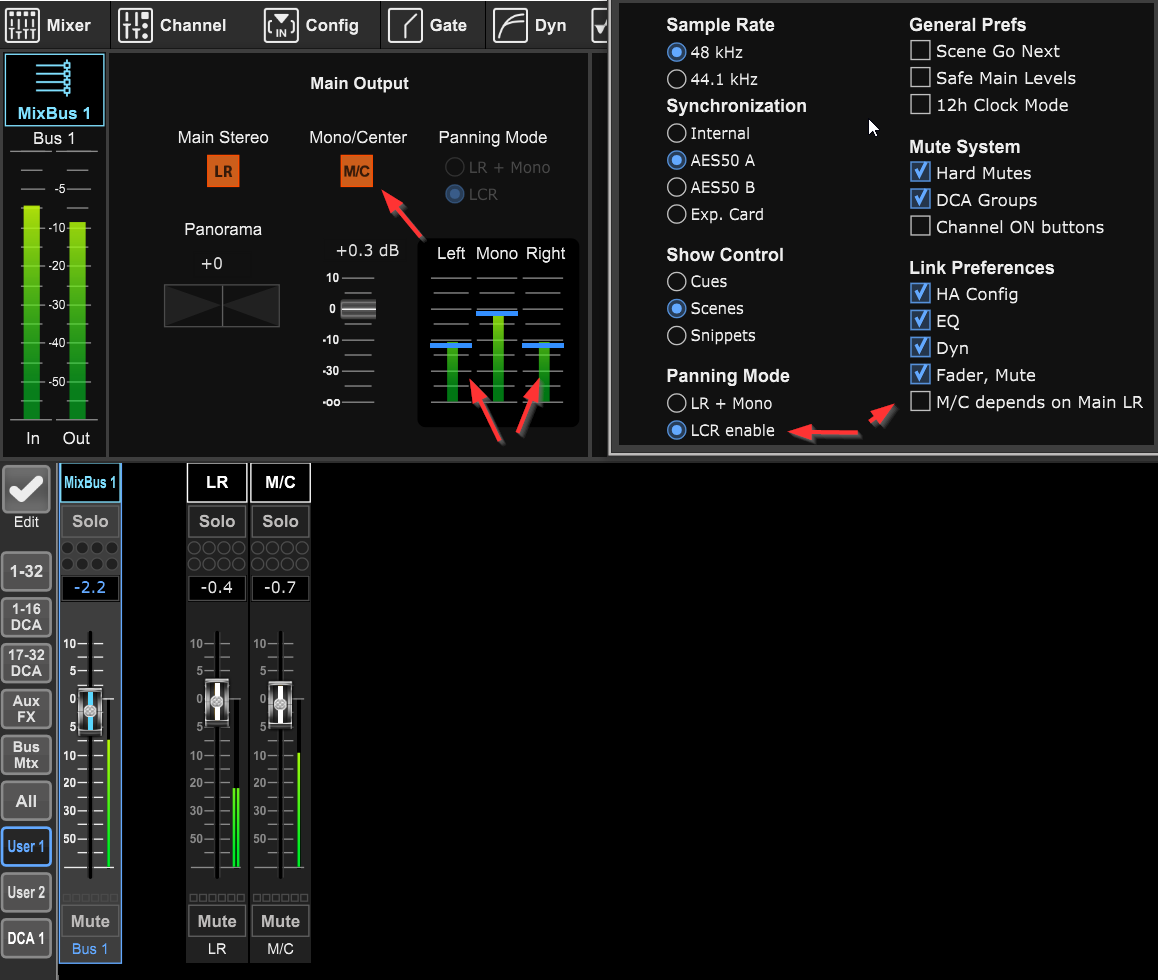1158x980 pixels.
Task: Toggle Mono/Center M/C assignment
Action: click(357, 171)
